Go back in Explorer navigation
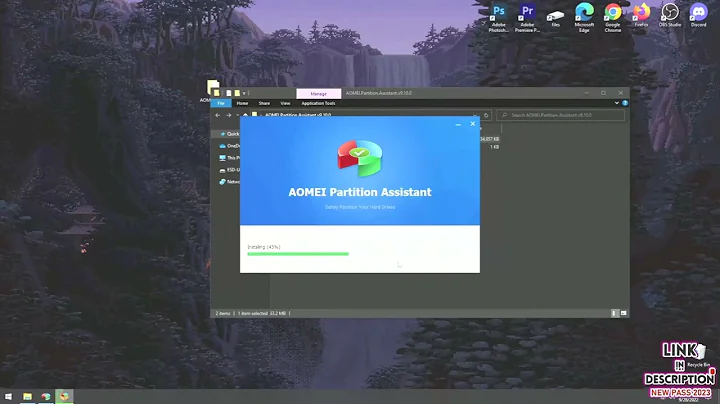 (x=218, y=115)
